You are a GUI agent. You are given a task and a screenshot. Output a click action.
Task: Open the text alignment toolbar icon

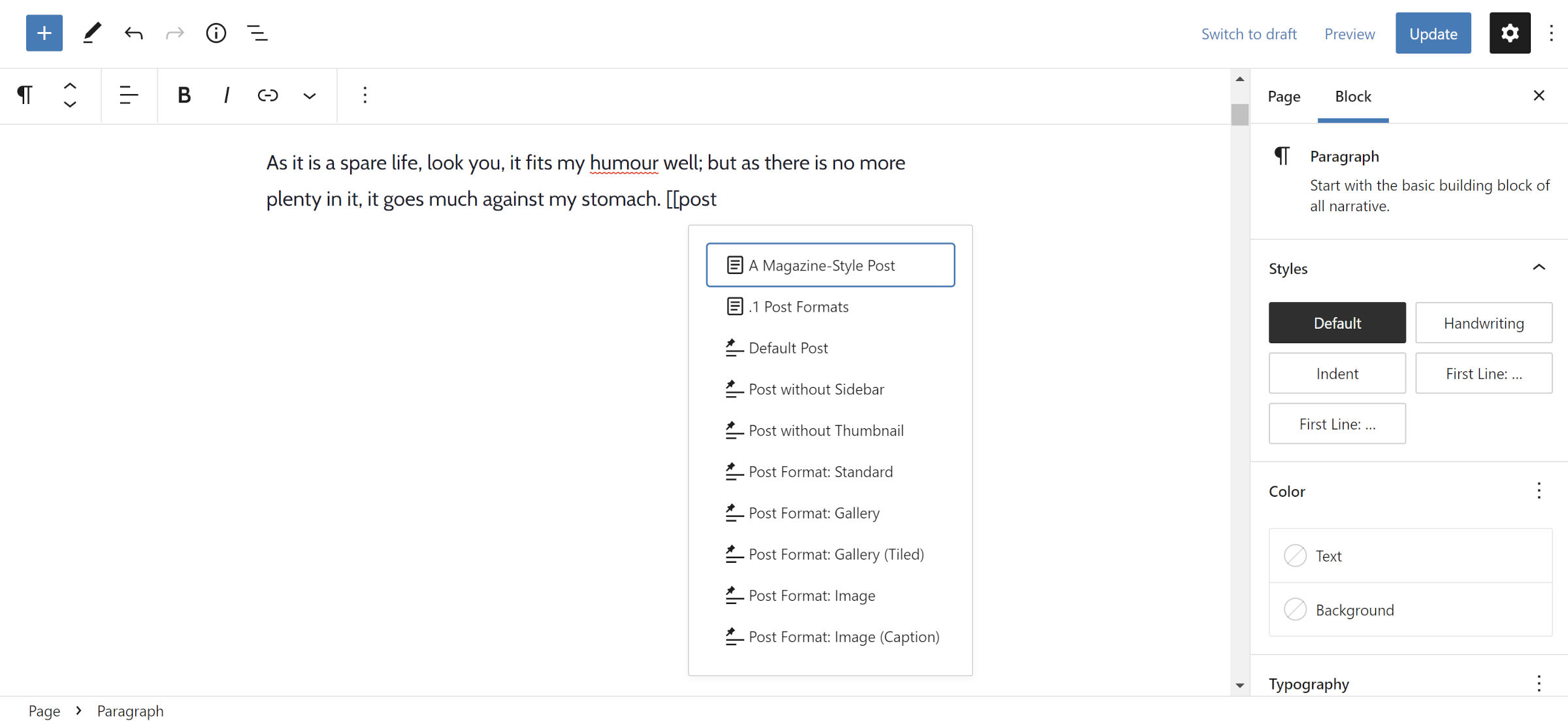(x=129, y=95)
